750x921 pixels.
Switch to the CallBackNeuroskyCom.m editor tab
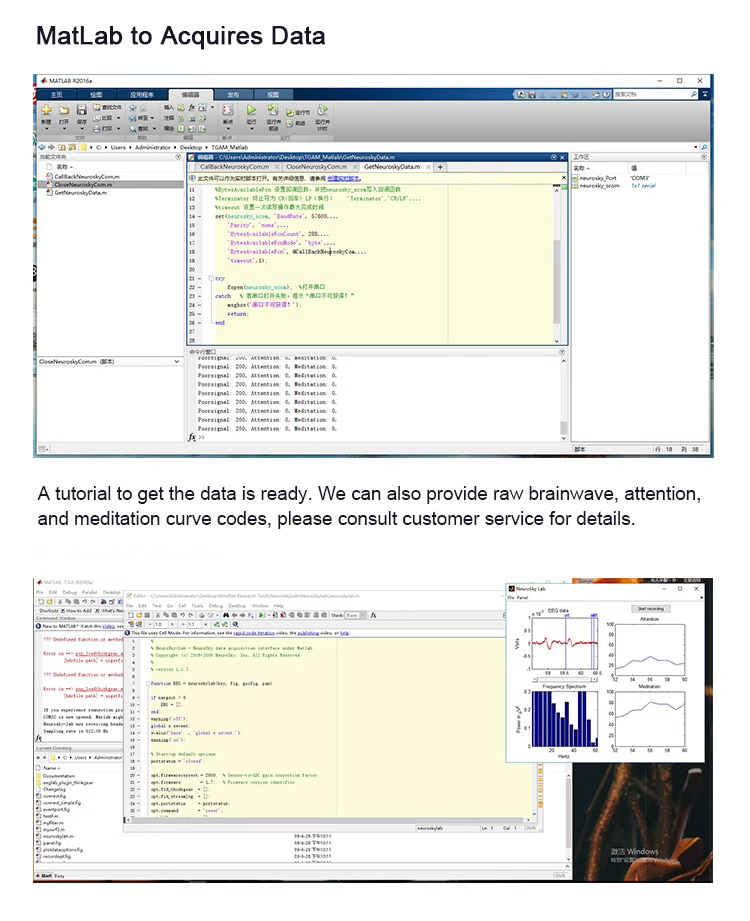click(238, 166)
